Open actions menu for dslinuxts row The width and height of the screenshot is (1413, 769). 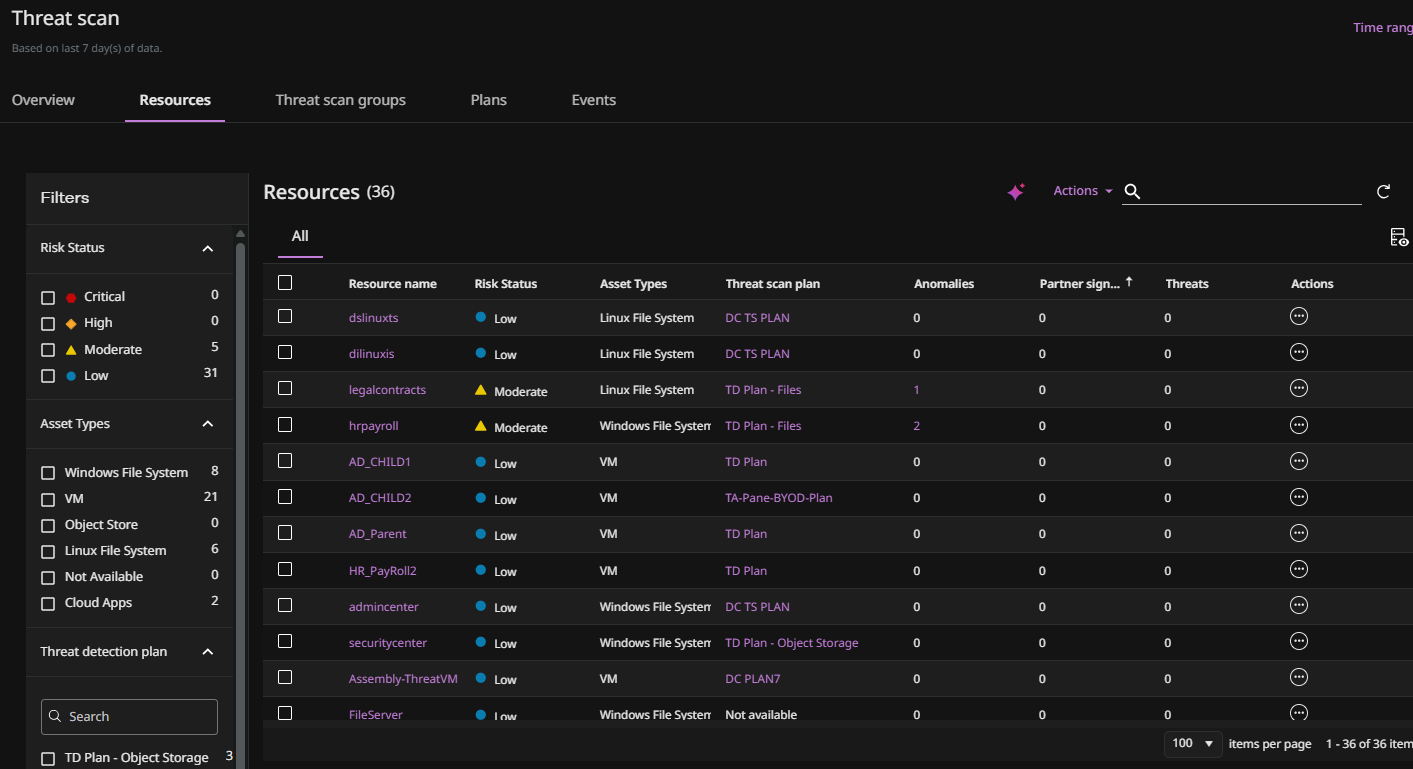coord(1299,317)
